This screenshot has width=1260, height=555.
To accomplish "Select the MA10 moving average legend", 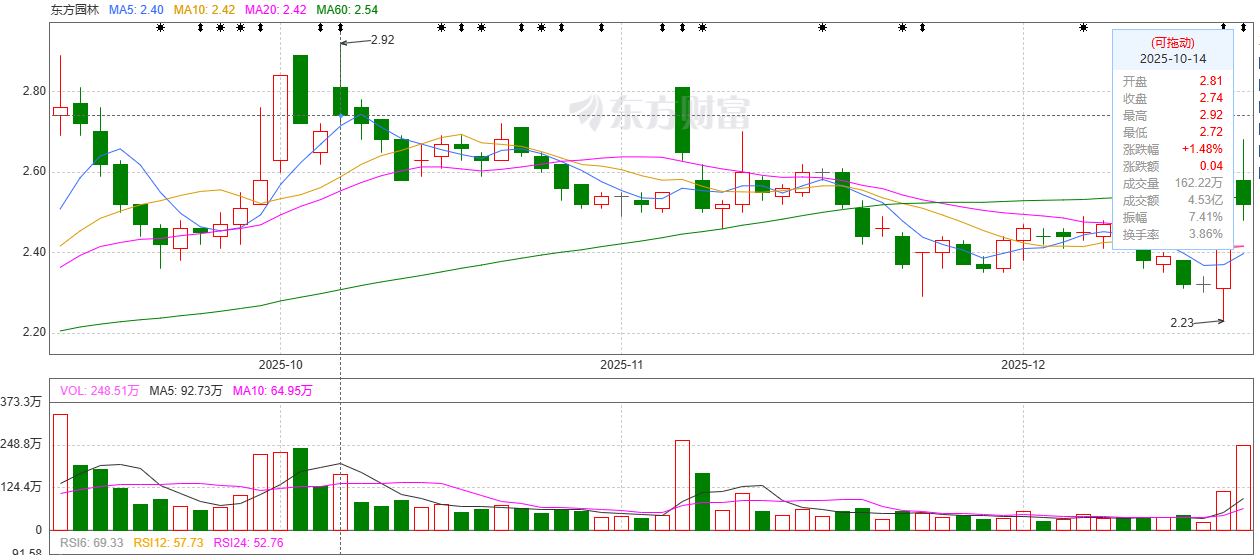I will (205, 9).
